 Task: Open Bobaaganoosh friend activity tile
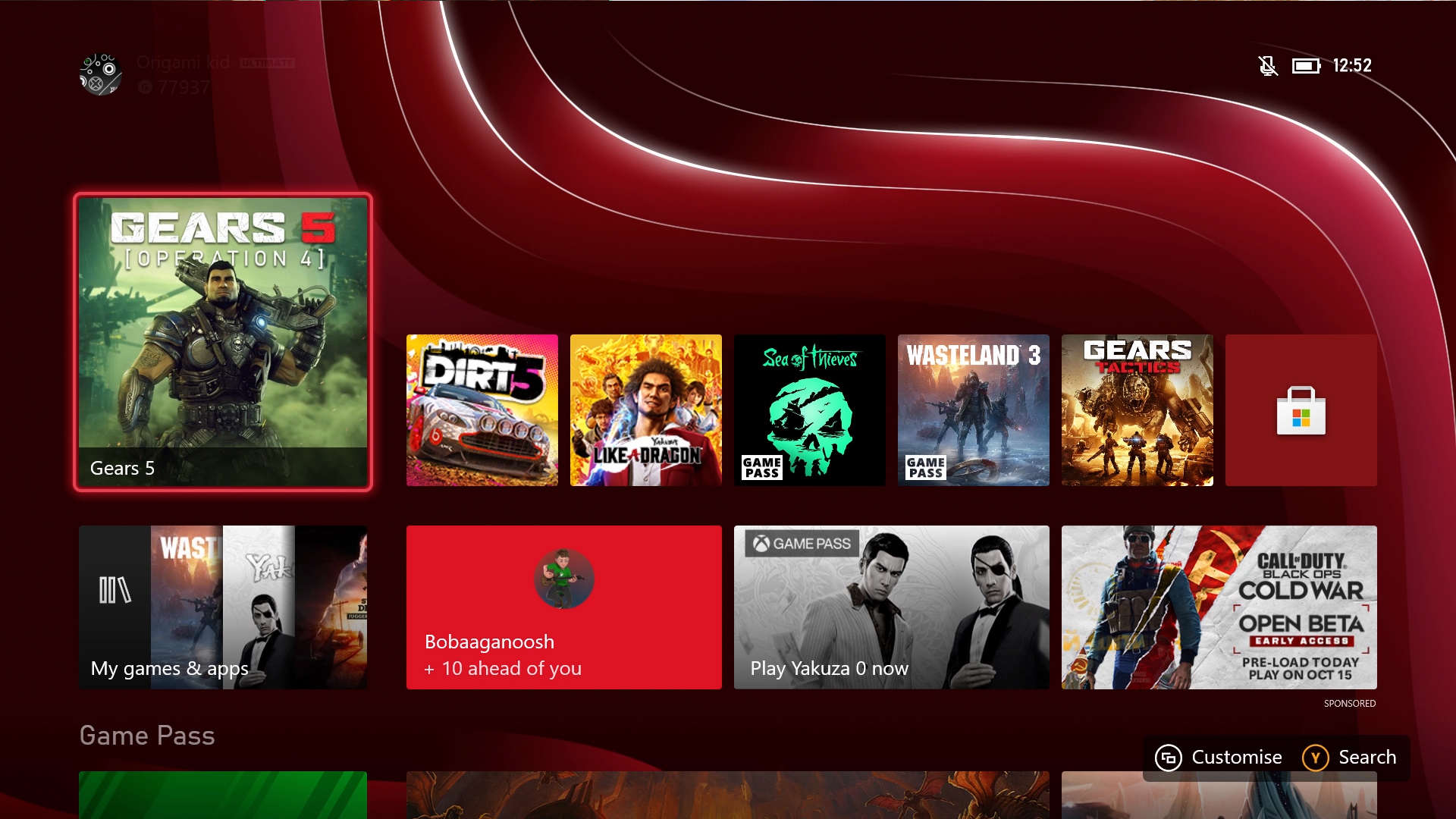pos(564,607)
